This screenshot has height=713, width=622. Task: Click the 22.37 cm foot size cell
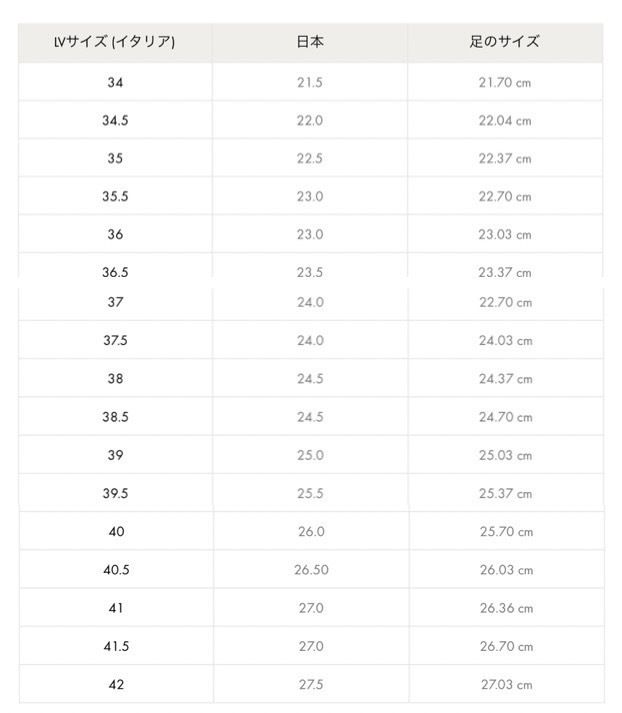pyautogui.click(x=505, y=159)
